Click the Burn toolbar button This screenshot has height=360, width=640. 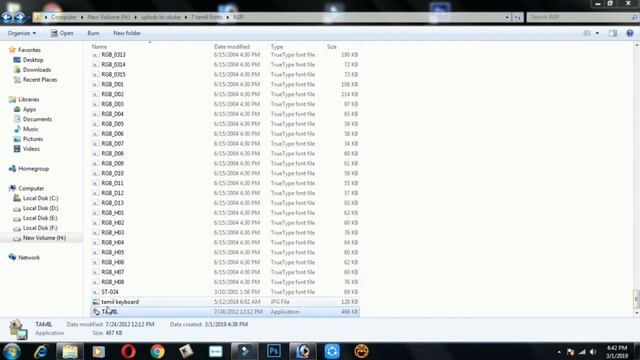93,33
